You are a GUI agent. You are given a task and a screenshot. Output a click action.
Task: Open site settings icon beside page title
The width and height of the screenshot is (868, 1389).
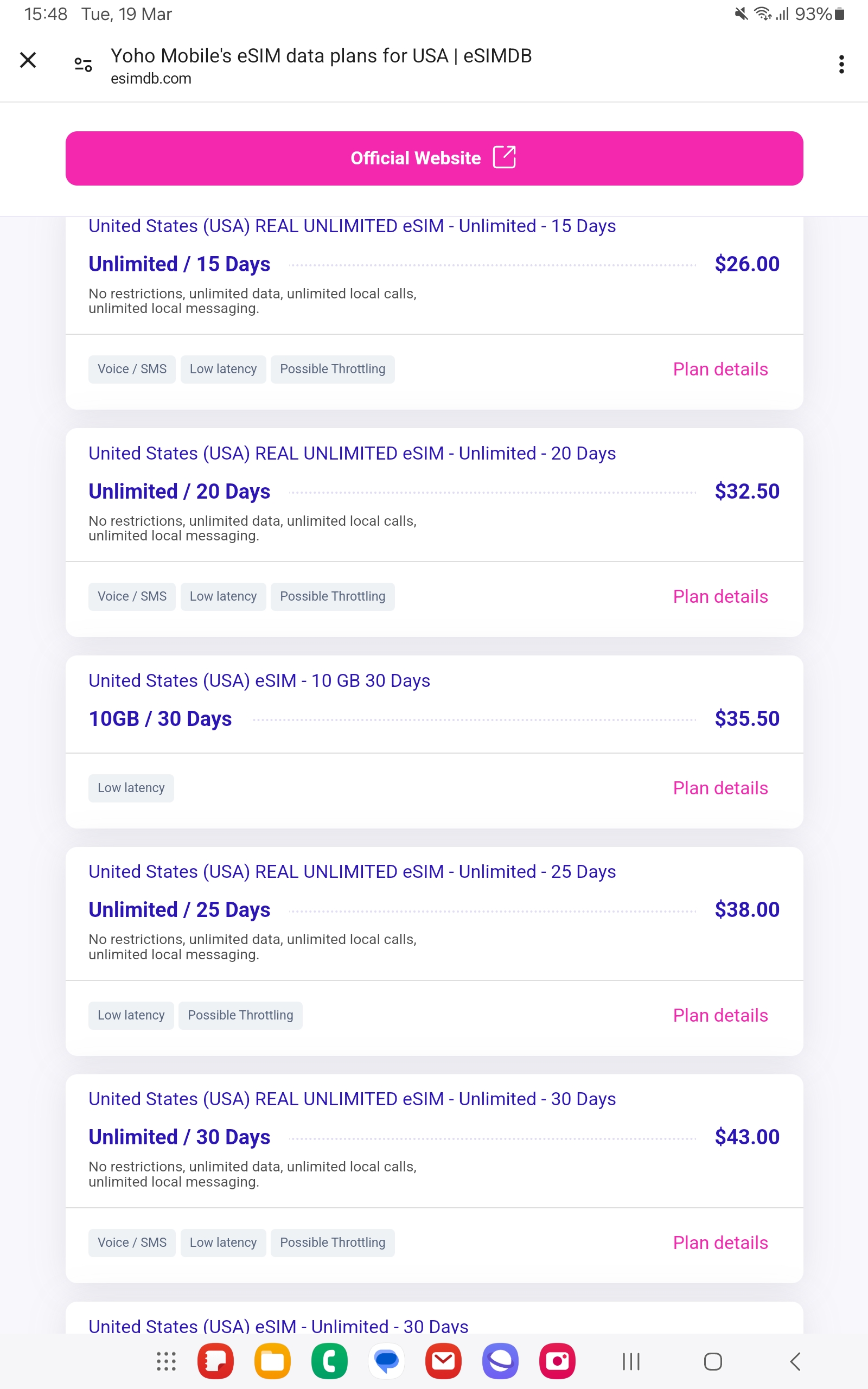83,64
